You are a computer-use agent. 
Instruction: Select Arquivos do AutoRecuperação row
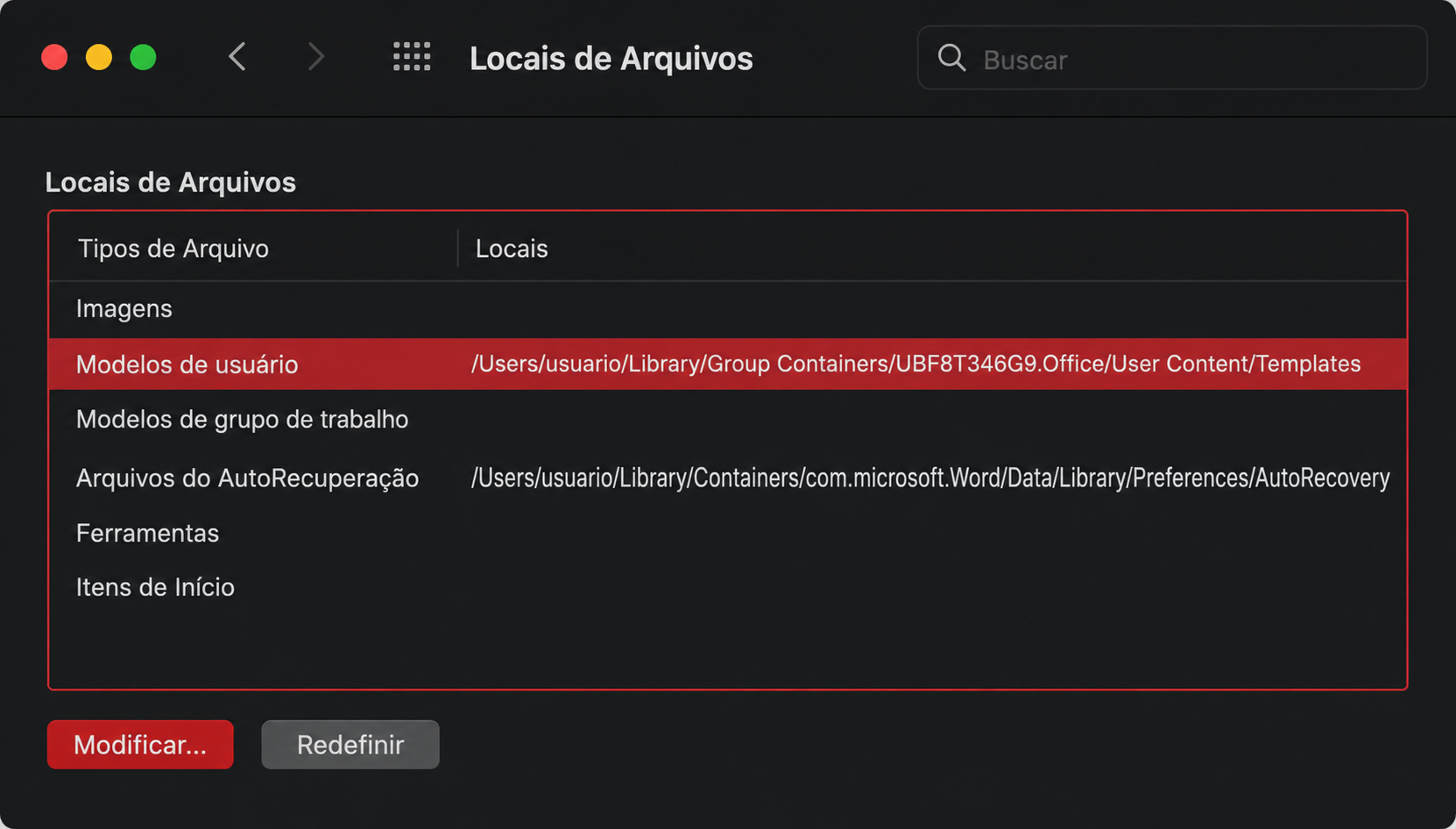coord(728,478)
